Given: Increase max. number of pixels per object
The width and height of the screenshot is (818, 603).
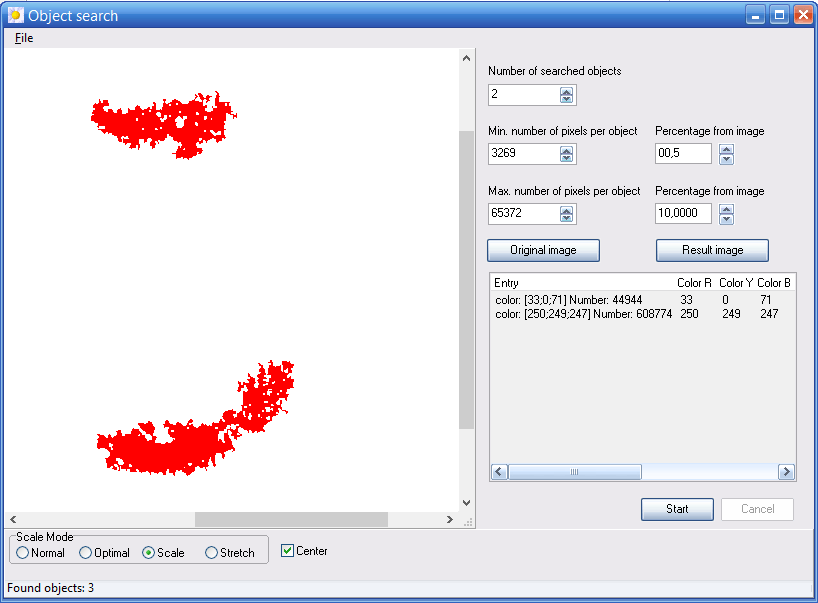Looking at the screenshot, I should click(566, 210).
